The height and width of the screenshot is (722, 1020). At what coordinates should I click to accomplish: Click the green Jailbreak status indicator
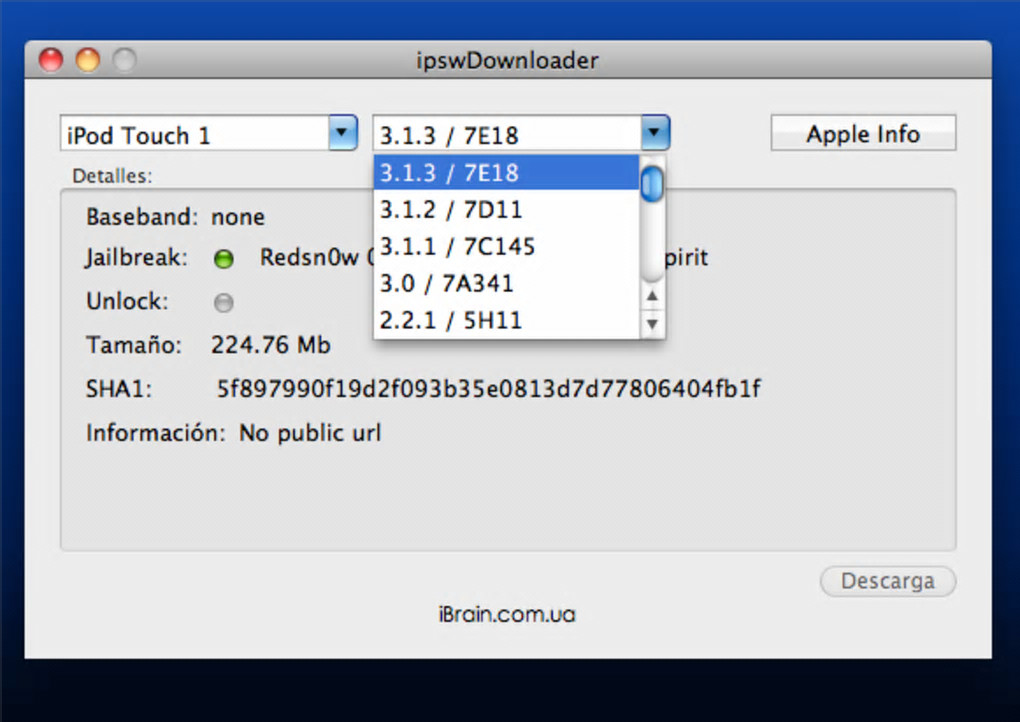[x=224, y=259]
